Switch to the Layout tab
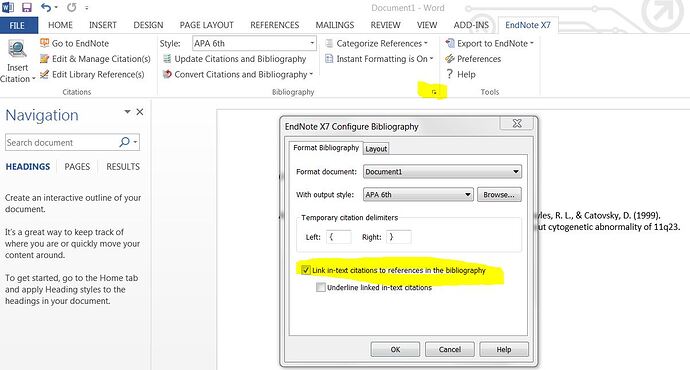The image size is (690, 370). (x=376, y=149)
